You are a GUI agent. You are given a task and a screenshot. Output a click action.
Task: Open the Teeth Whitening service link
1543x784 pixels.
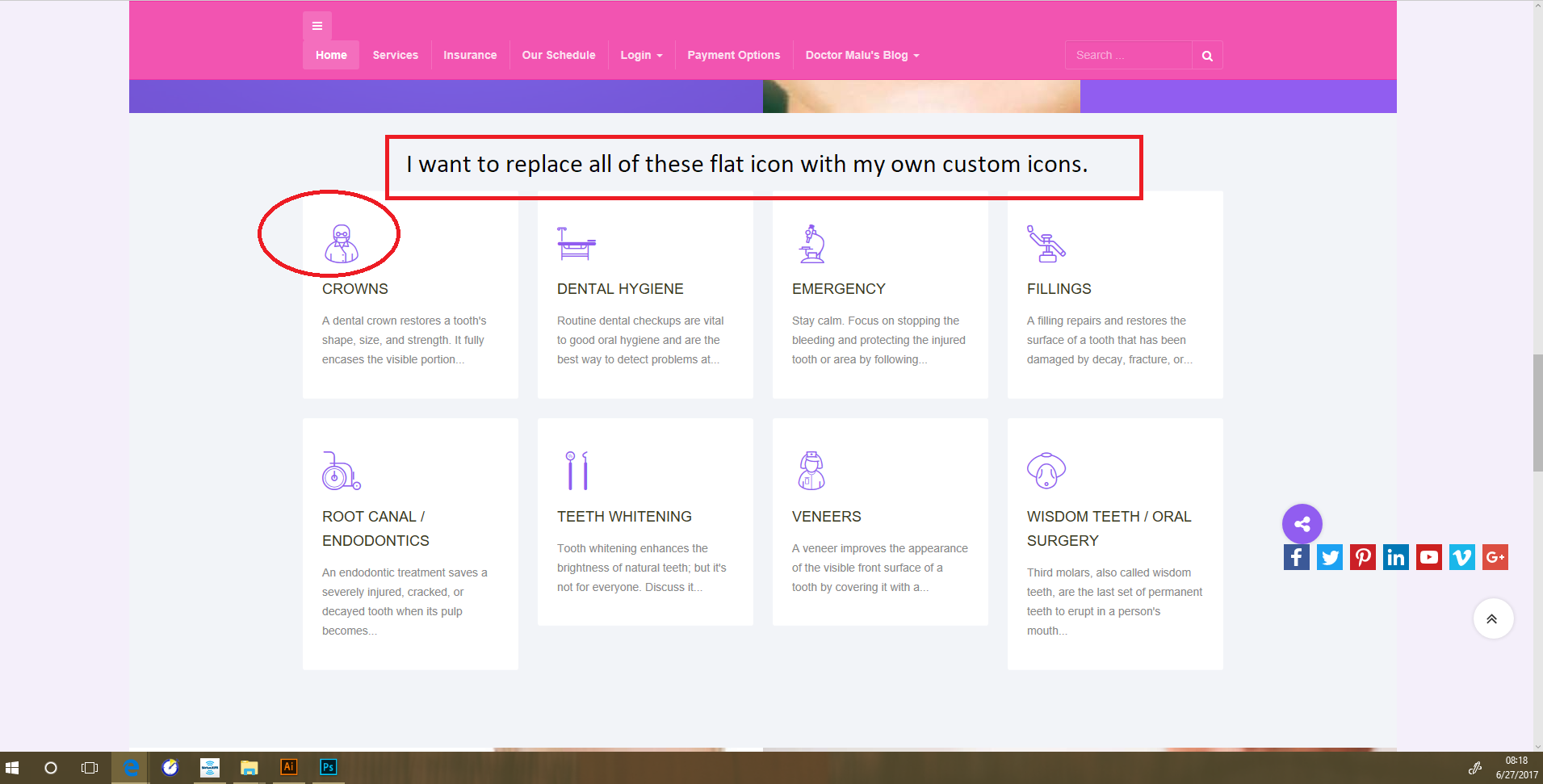pyautogui.click(x=624, y=517)
